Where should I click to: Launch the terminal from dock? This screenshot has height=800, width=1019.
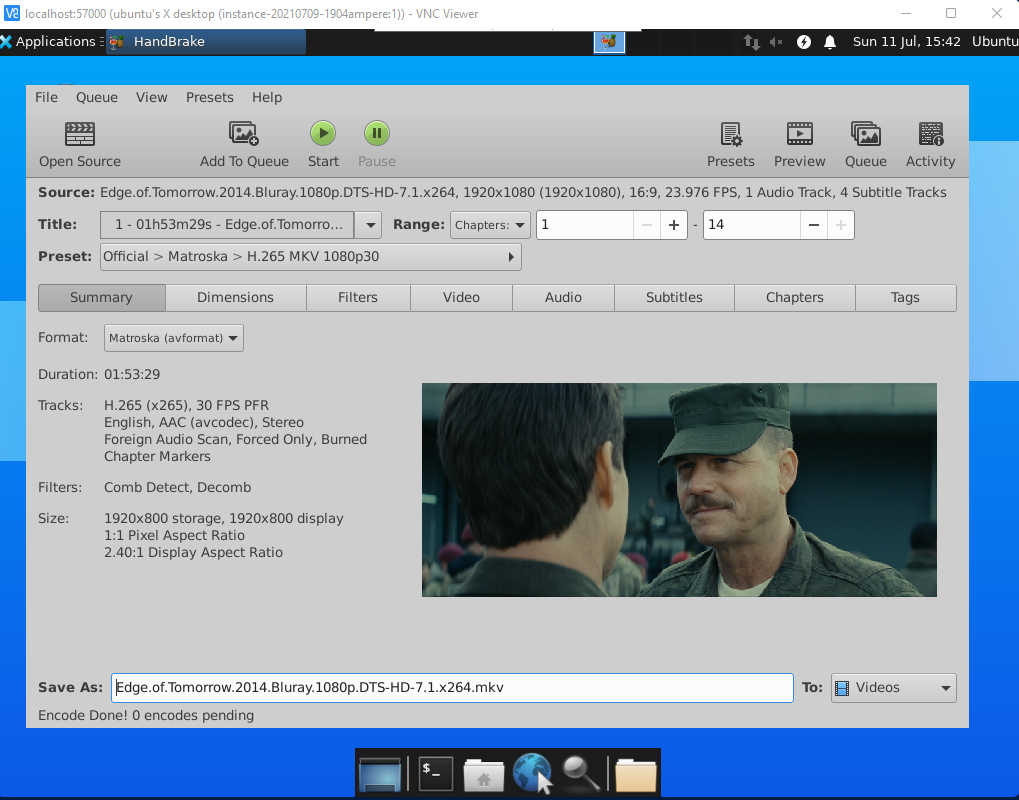click(435, 773)
